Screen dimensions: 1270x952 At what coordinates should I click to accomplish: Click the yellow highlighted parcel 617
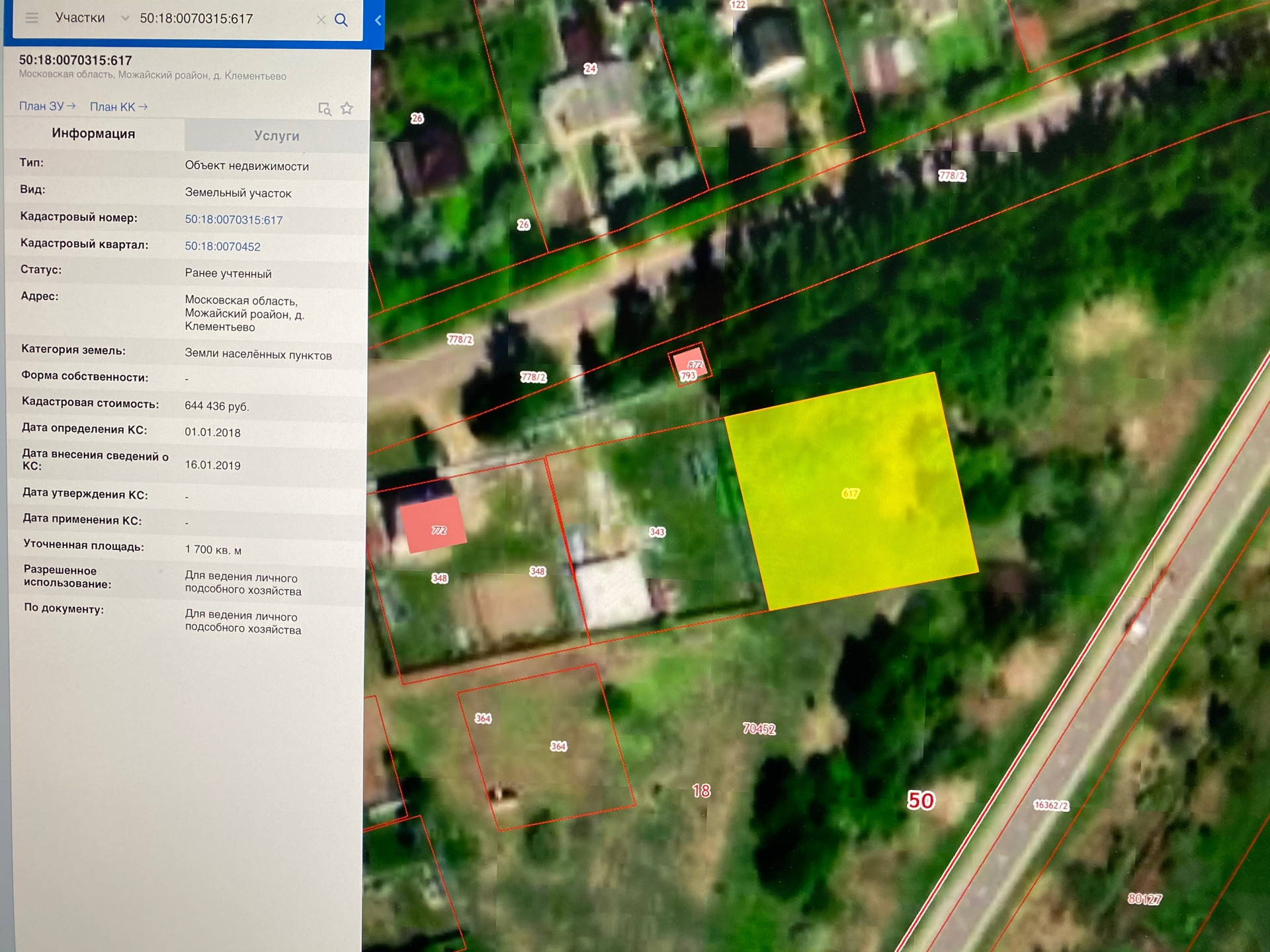tap(850, 493)
